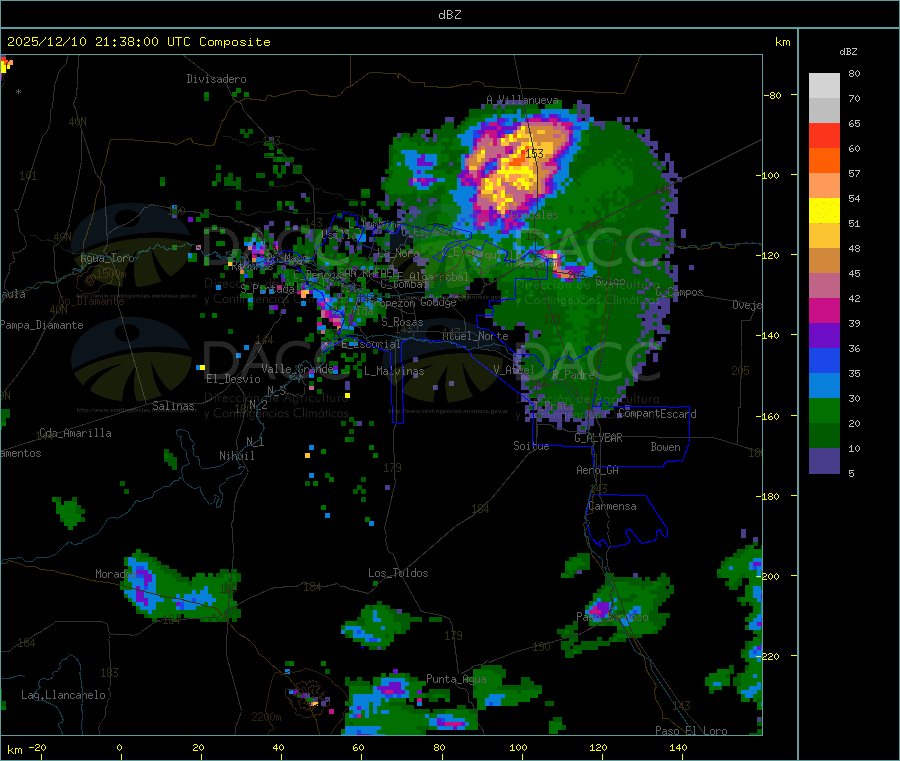Click the light blue 30–35 dBZ legend swatch
900x761 pixels.
pos(824,386)
